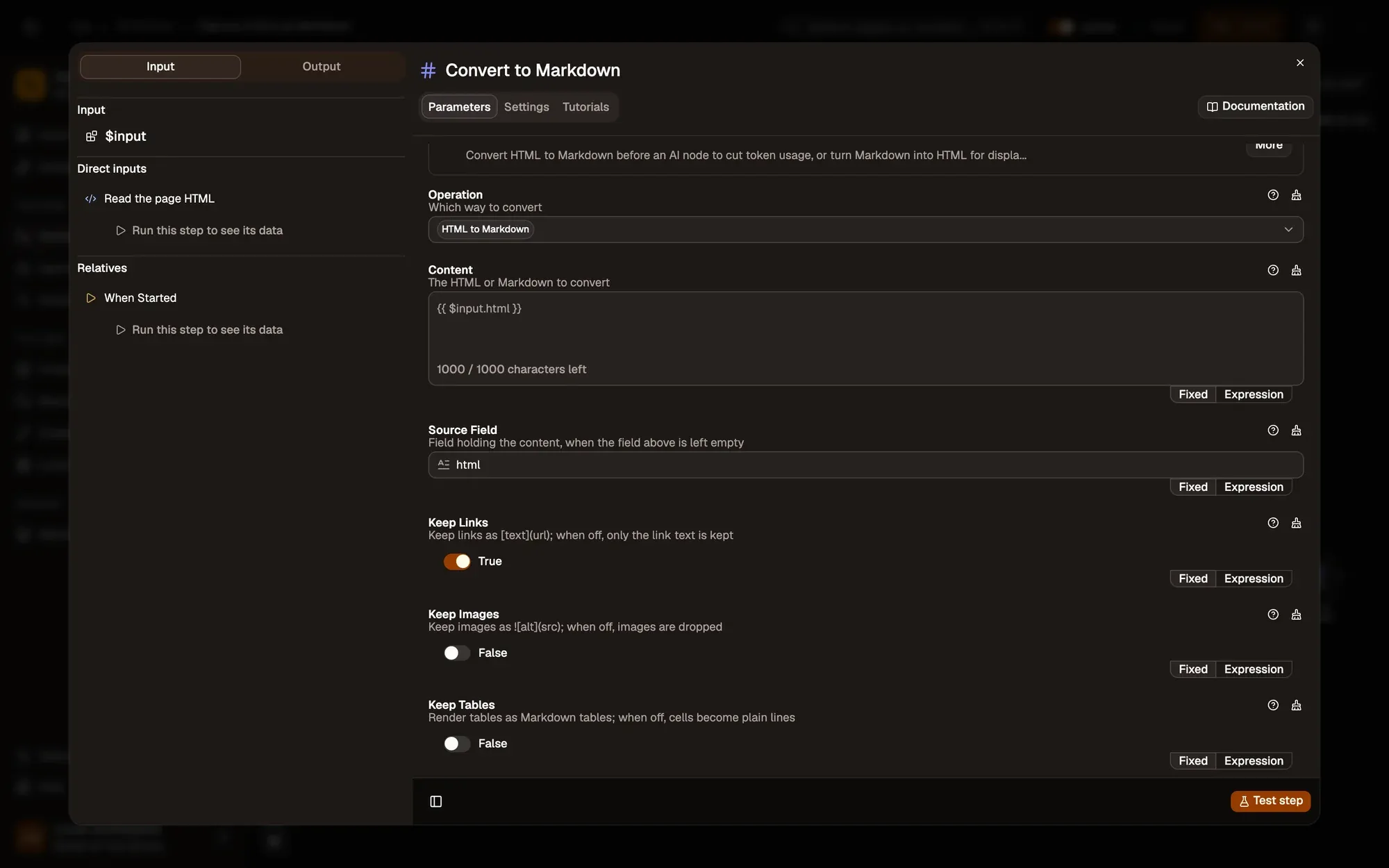The image size is (1389, 868).
Task: Click the Test step button
Action: pyautogui.click(x=1270, y=801)
